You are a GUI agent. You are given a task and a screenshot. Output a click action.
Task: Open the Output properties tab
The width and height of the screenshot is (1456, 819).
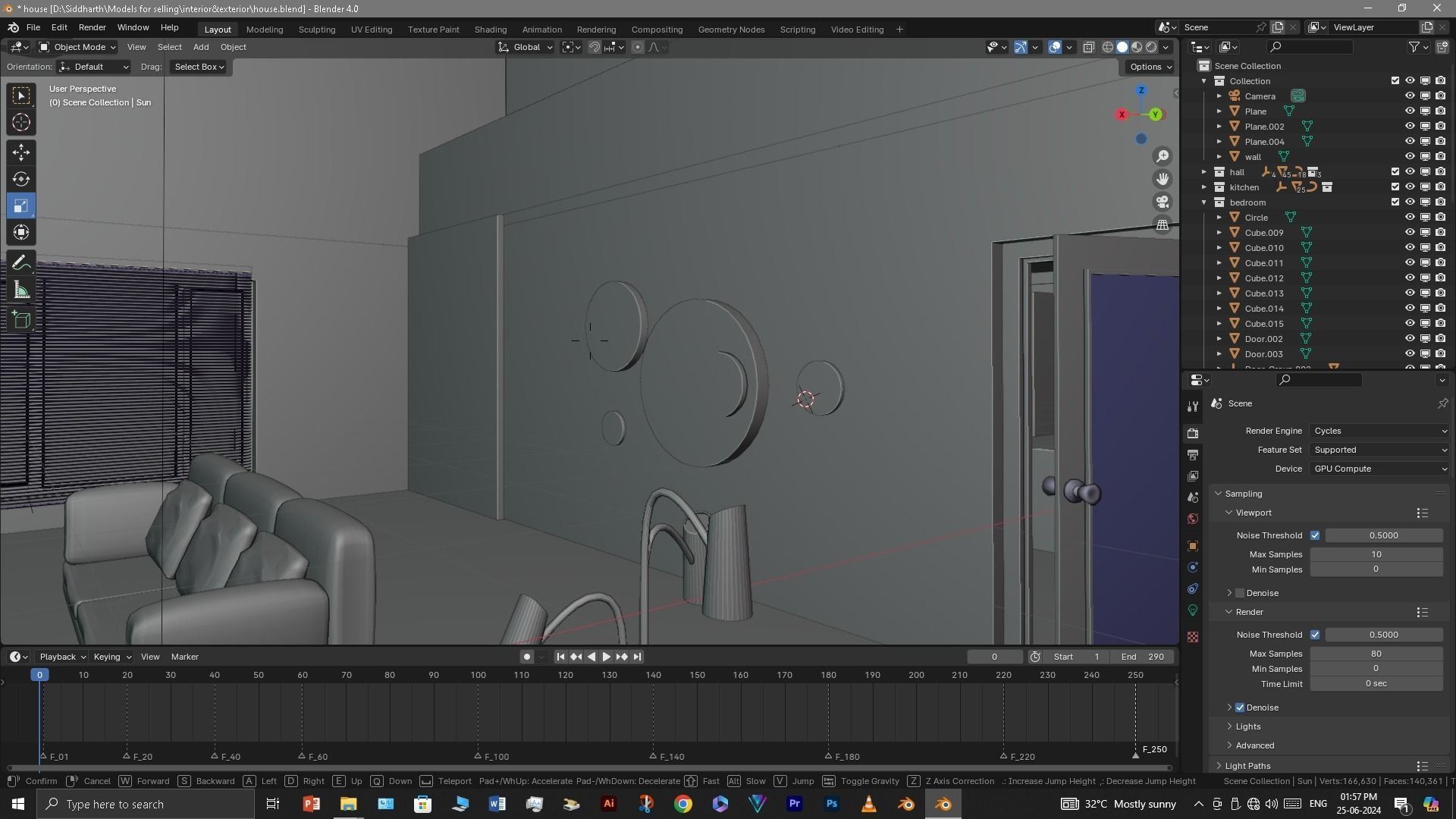coord(1193,454)
